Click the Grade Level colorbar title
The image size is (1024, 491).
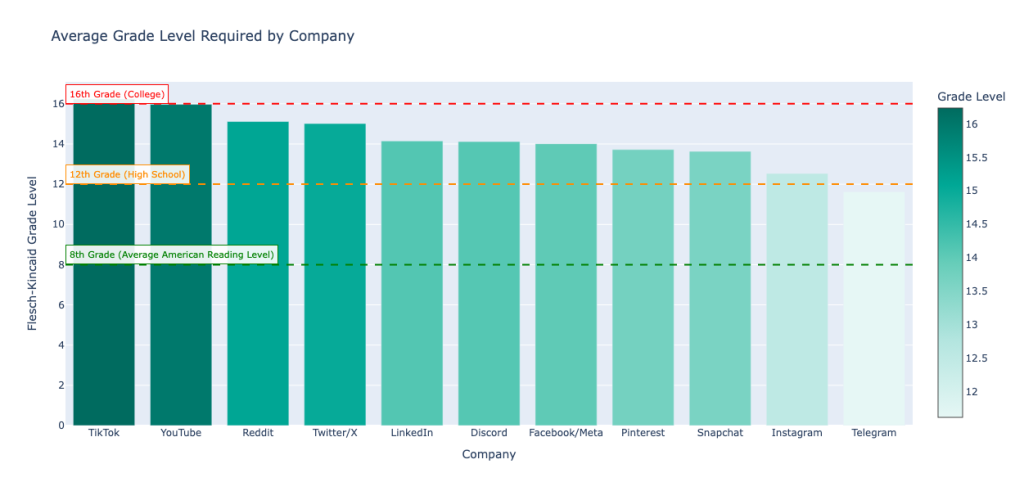(x=971, y=96)
